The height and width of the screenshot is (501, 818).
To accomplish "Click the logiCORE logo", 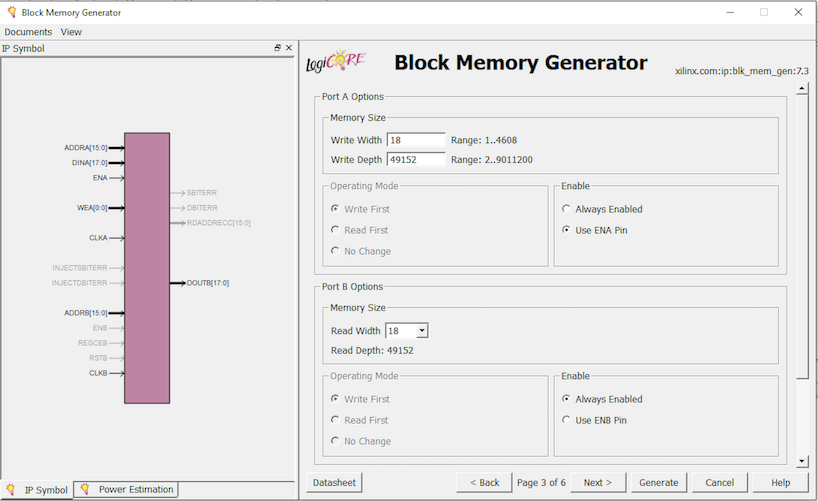I will [336, 62].
